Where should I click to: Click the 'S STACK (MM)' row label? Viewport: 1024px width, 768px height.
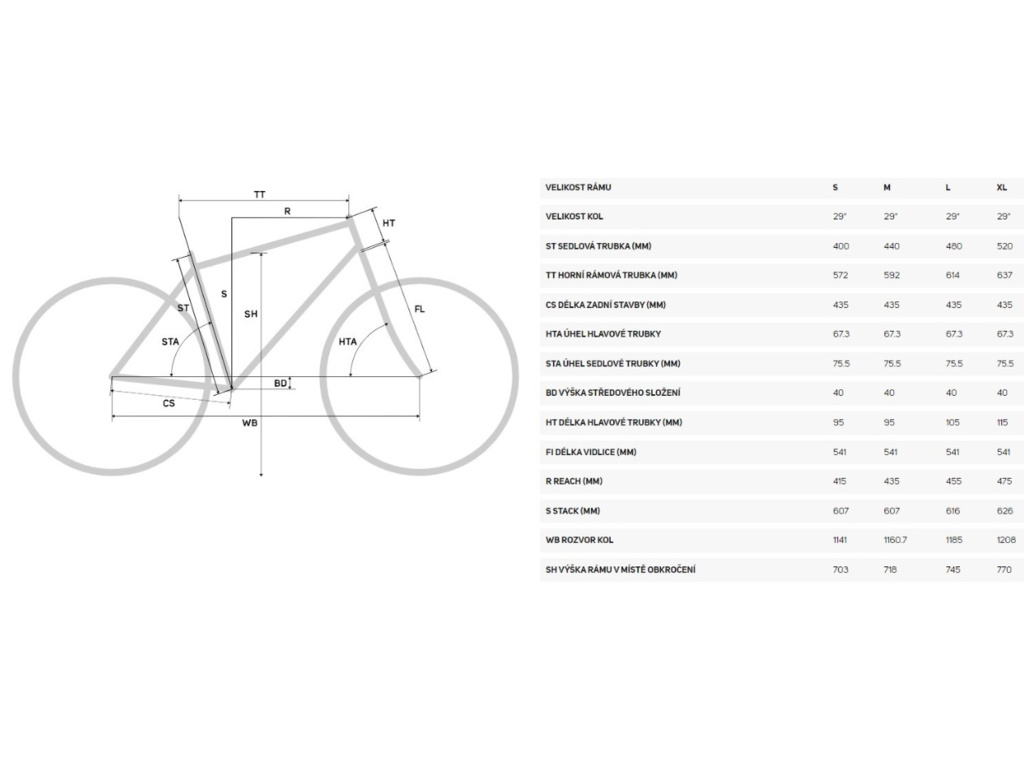(x=573, y=511)
